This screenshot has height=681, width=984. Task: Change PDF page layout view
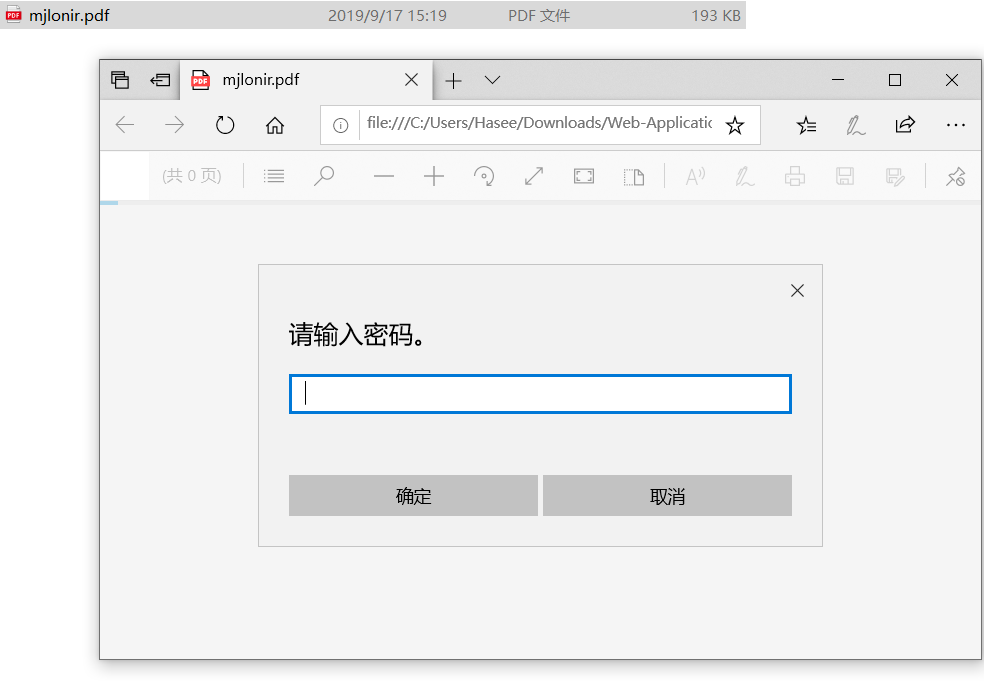click(634, 177)
